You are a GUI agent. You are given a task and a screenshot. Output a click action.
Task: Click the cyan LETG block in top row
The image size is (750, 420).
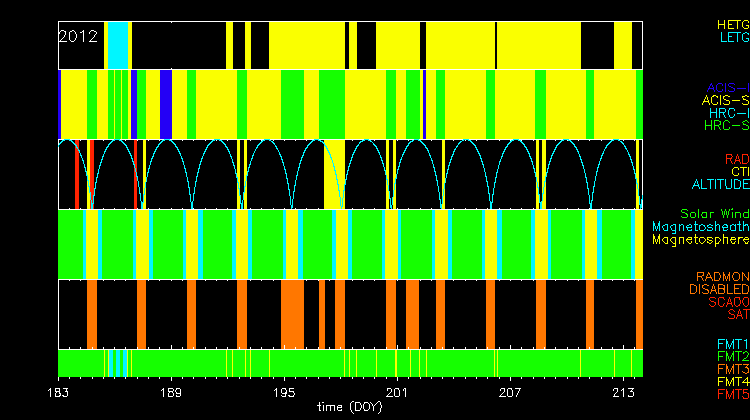(x=117, y=45)
